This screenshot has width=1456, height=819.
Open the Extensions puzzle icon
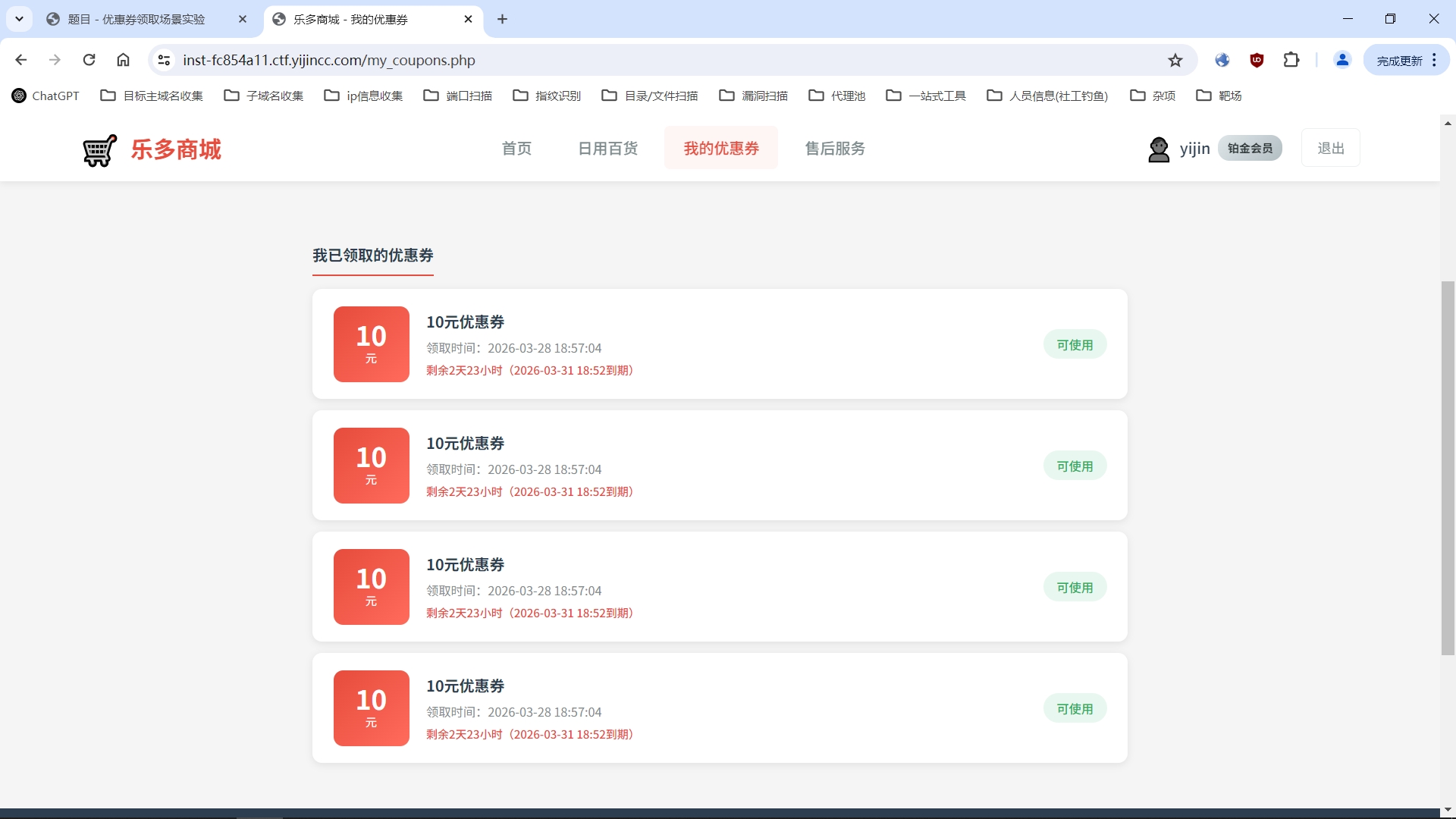pyautogui.click(x=1291, y=60)
